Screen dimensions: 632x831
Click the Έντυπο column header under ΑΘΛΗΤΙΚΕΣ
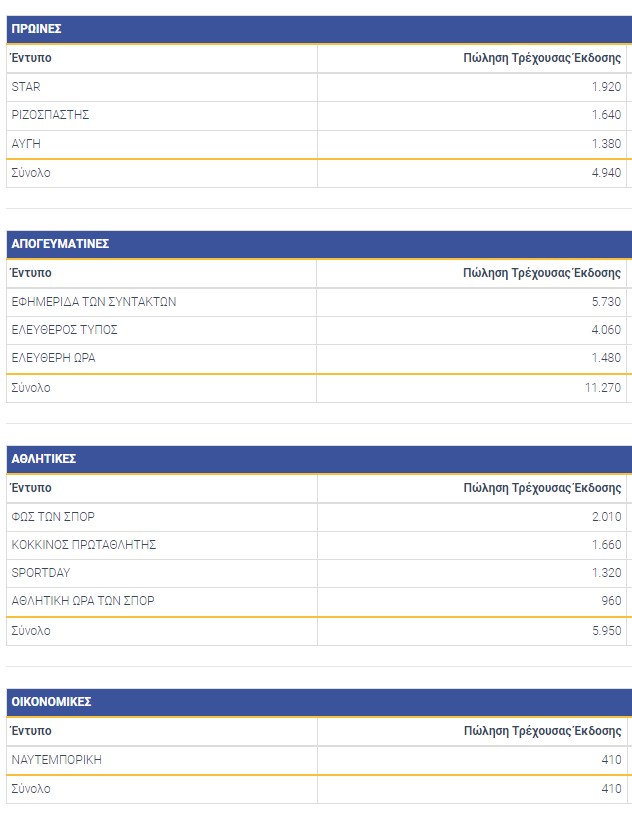31,488
